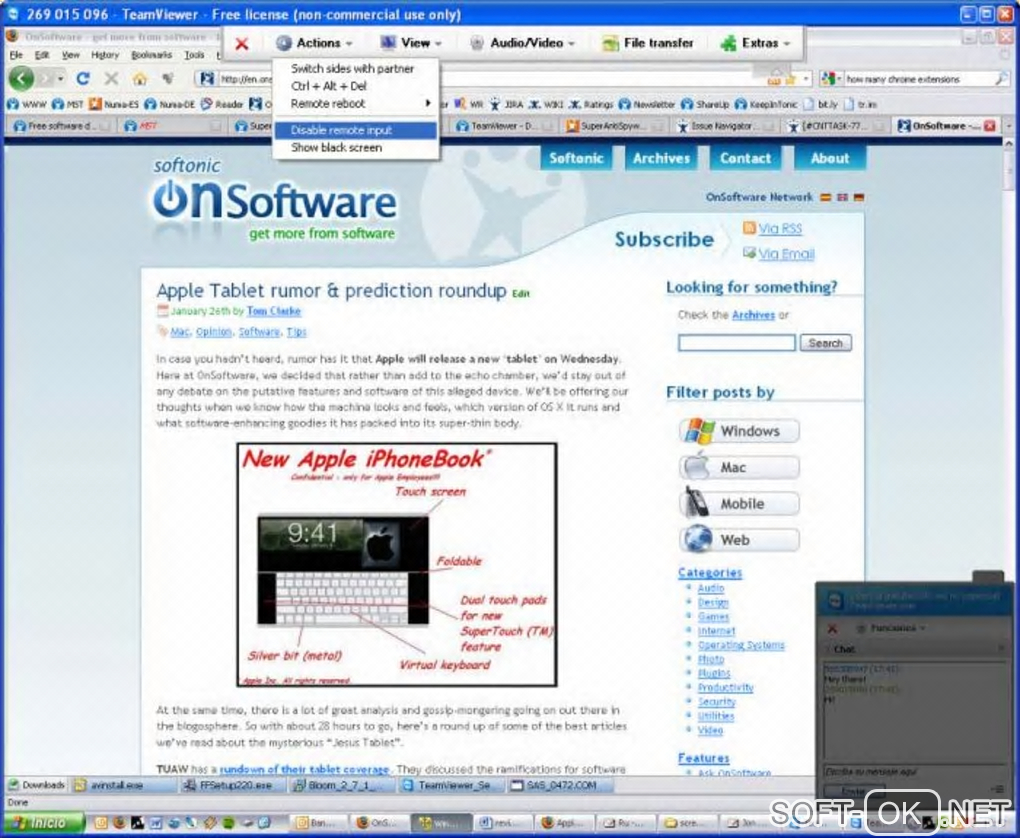Filter posts by Windows

pyautogui.click(x=740, y=431)
